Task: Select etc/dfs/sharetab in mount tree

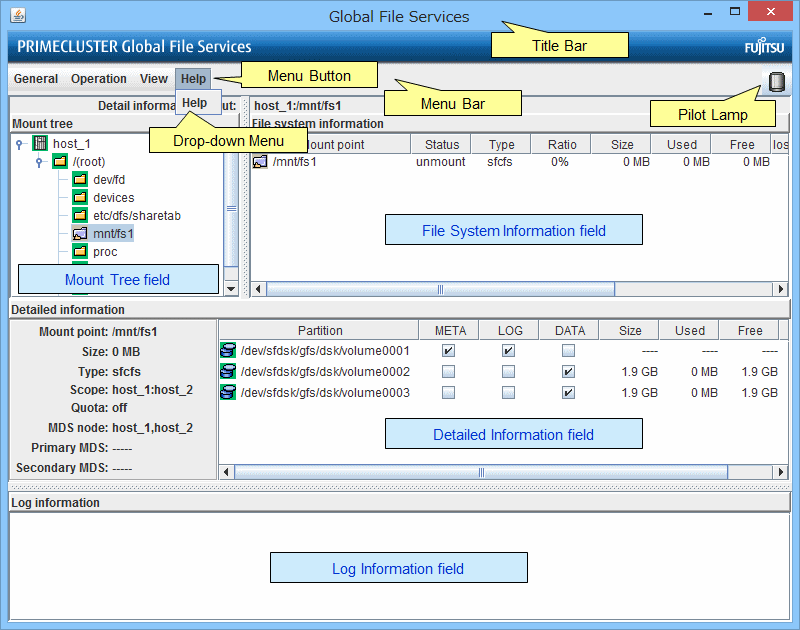Action: pyautogui.click(x=136, y=216)
